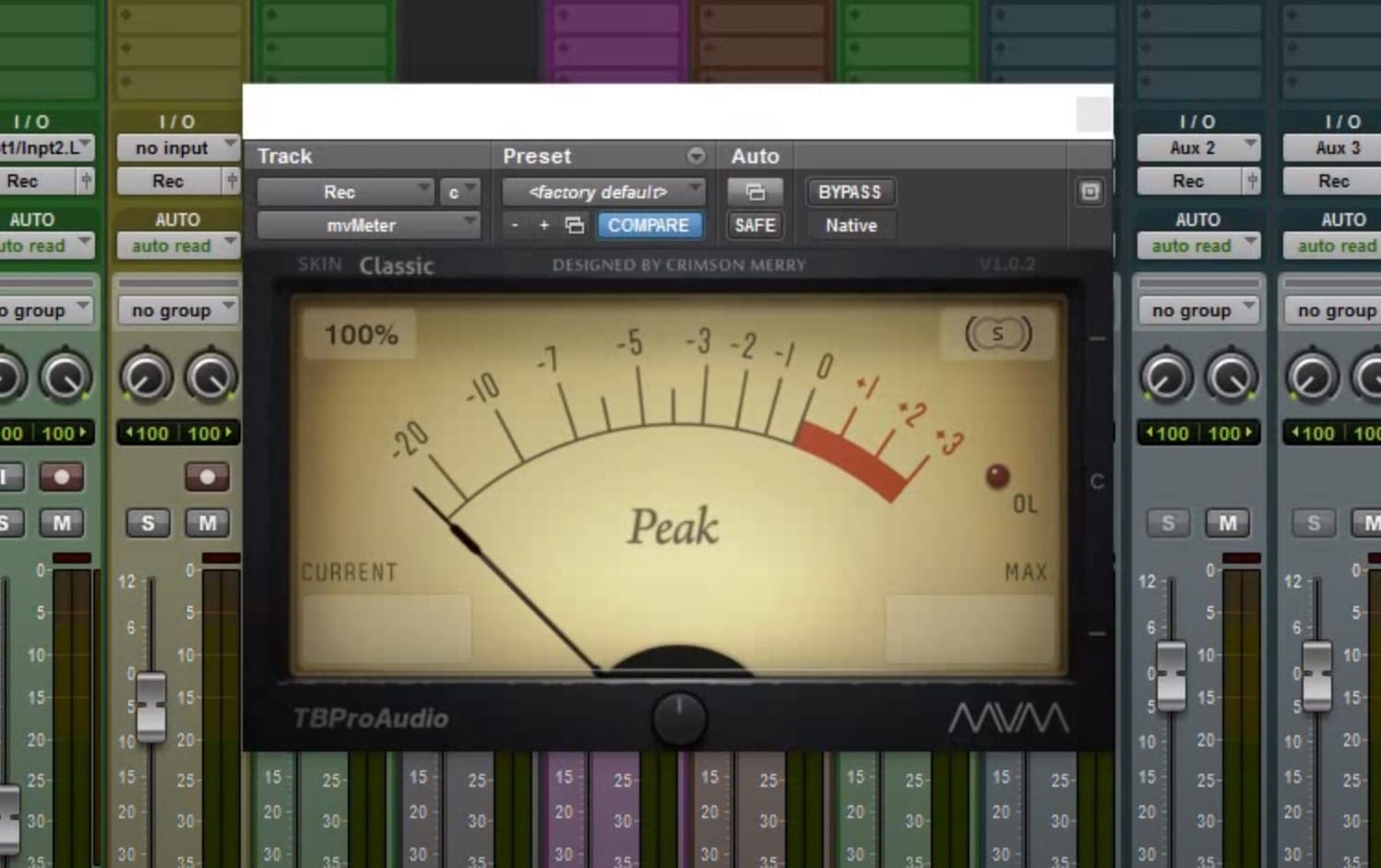The image size is (1381, 868).
Task: Click the TBProAudio logo on mvMeter
Action: [x=371, y=719]
